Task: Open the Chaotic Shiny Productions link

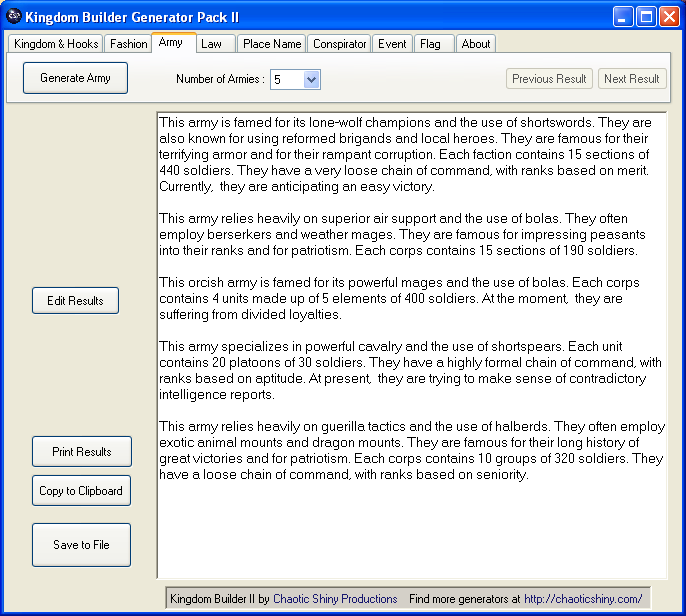Action: pos(335,598)
